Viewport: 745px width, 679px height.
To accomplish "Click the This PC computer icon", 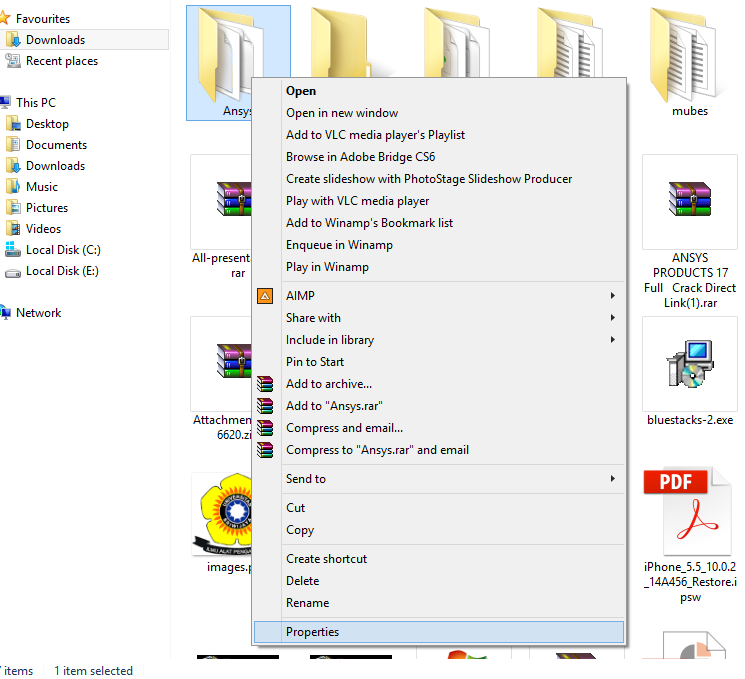I will [5, 103].
